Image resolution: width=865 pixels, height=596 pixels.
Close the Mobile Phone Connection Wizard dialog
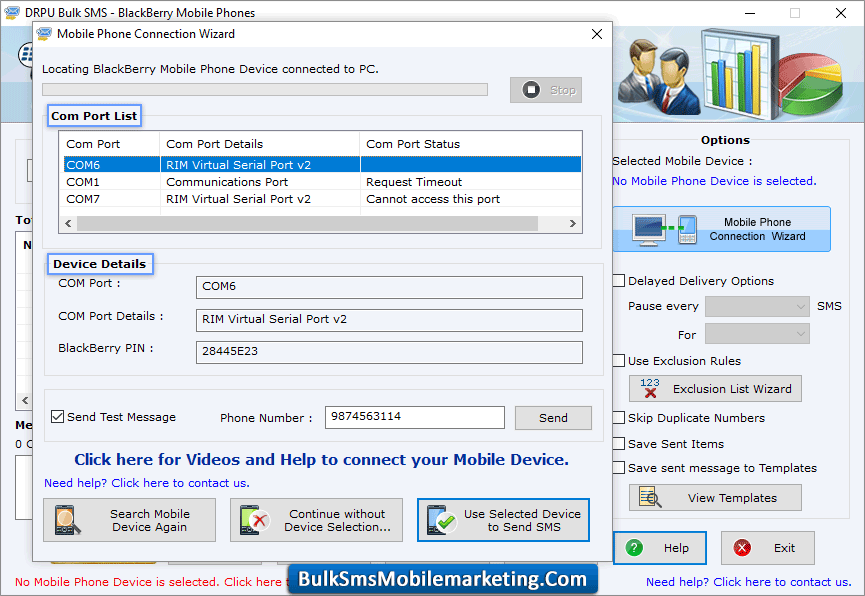pyautogui.click(x=596, y=34)
